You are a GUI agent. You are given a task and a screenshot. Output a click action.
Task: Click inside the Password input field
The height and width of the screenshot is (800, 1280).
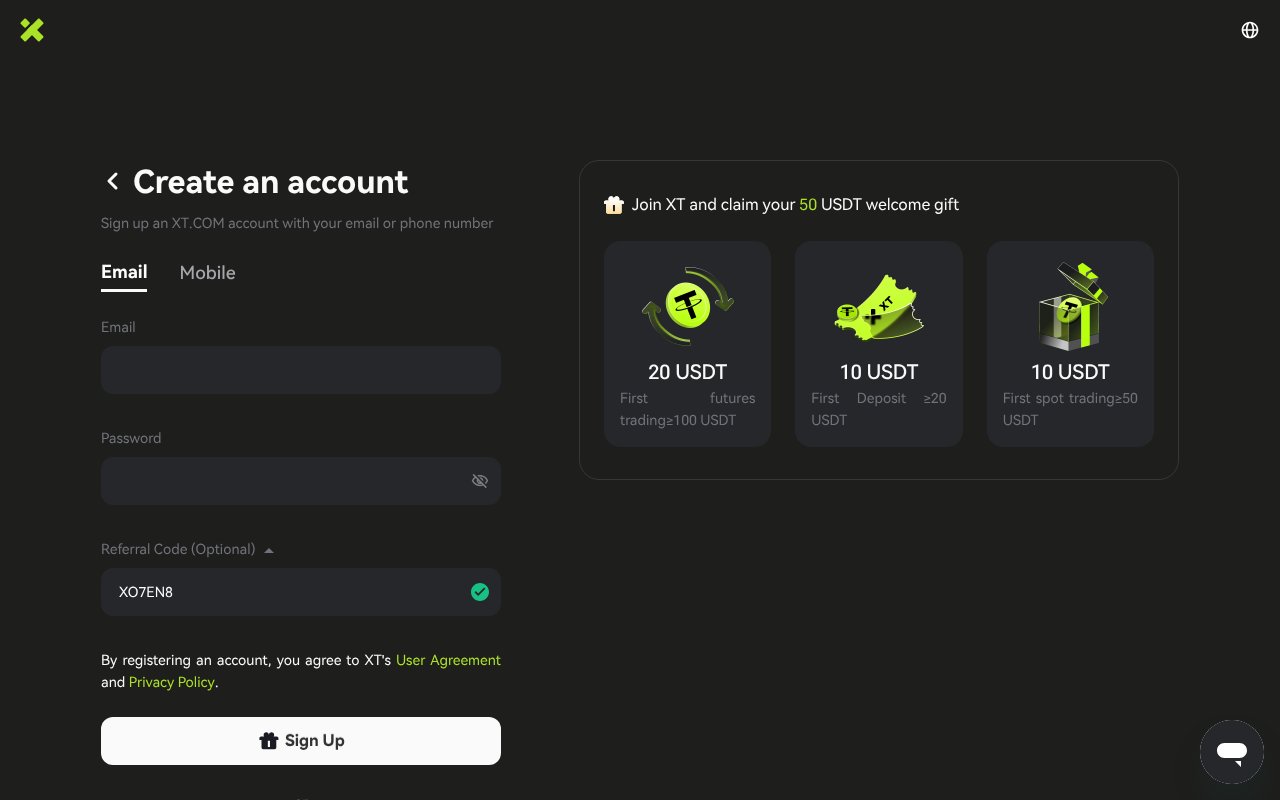coord(290,481)
